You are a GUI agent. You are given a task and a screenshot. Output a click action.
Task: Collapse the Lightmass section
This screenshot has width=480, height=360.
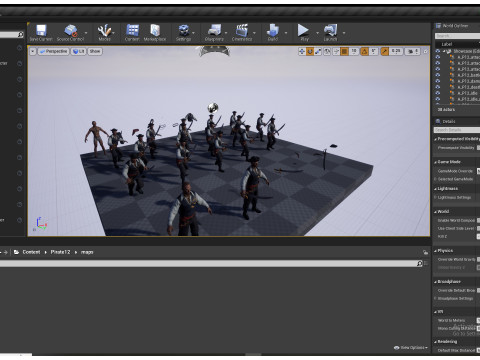(x=435, y=189)
